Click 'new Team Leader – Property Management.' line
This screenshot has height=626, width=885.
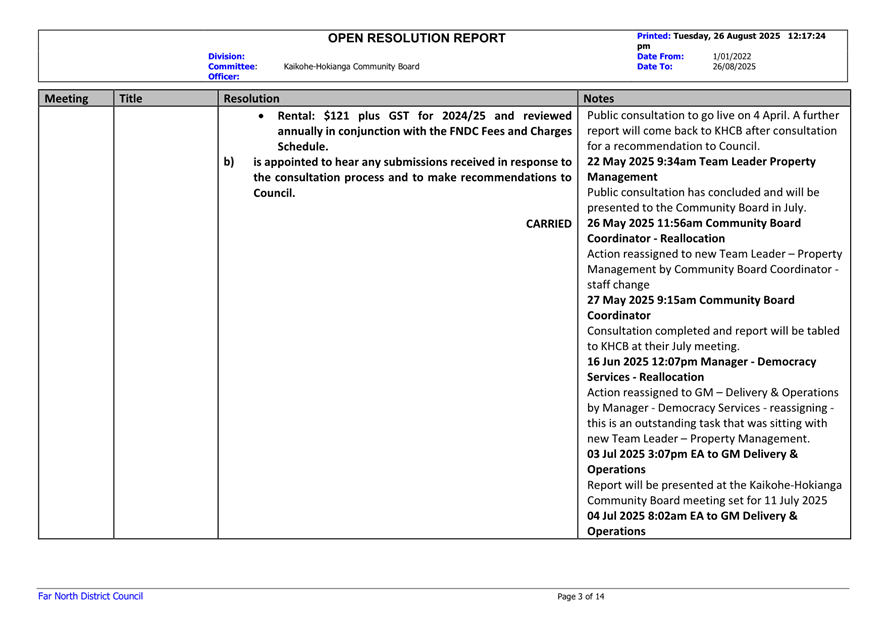tap(698, 439)
